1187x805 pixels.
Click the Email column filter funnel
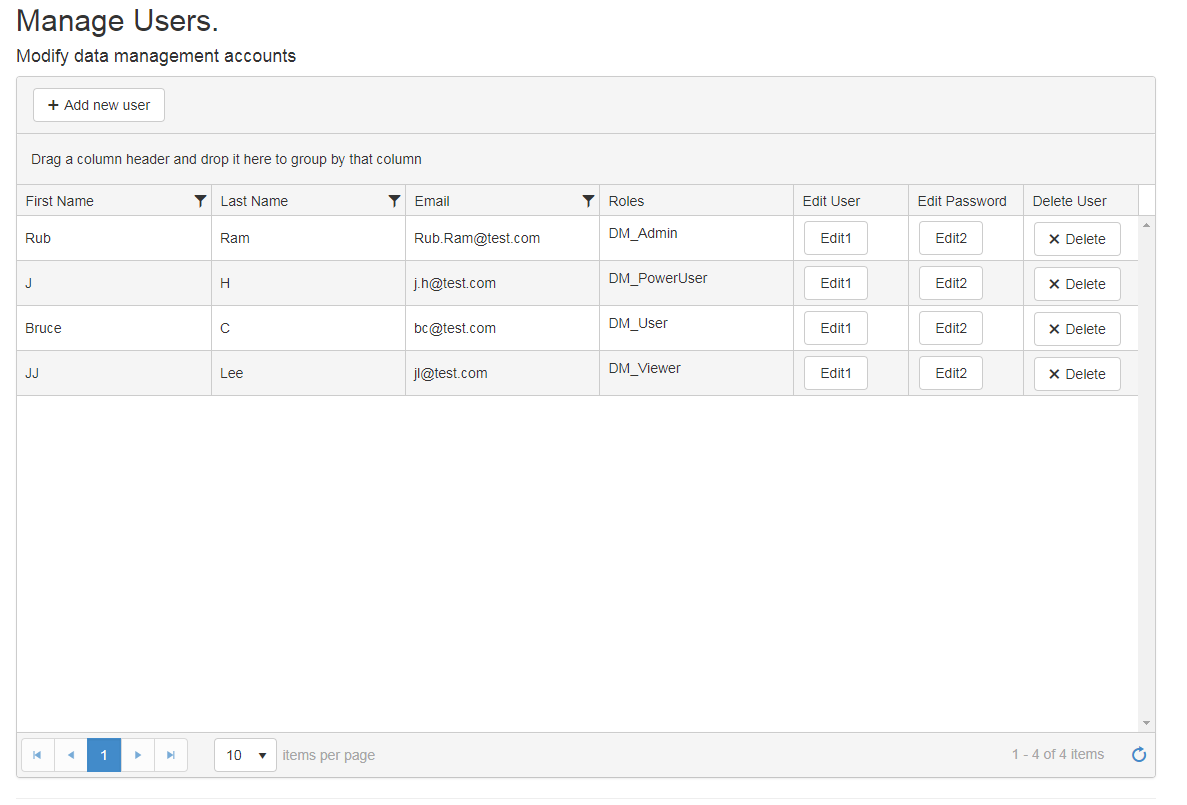coord(588,201)
